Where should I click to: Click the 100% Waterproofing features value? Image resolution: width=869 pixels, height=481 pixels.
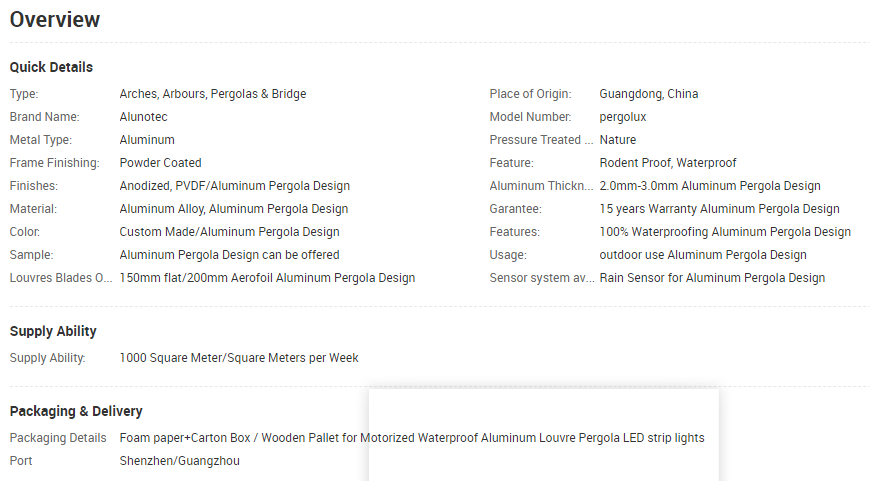[725, 232]
